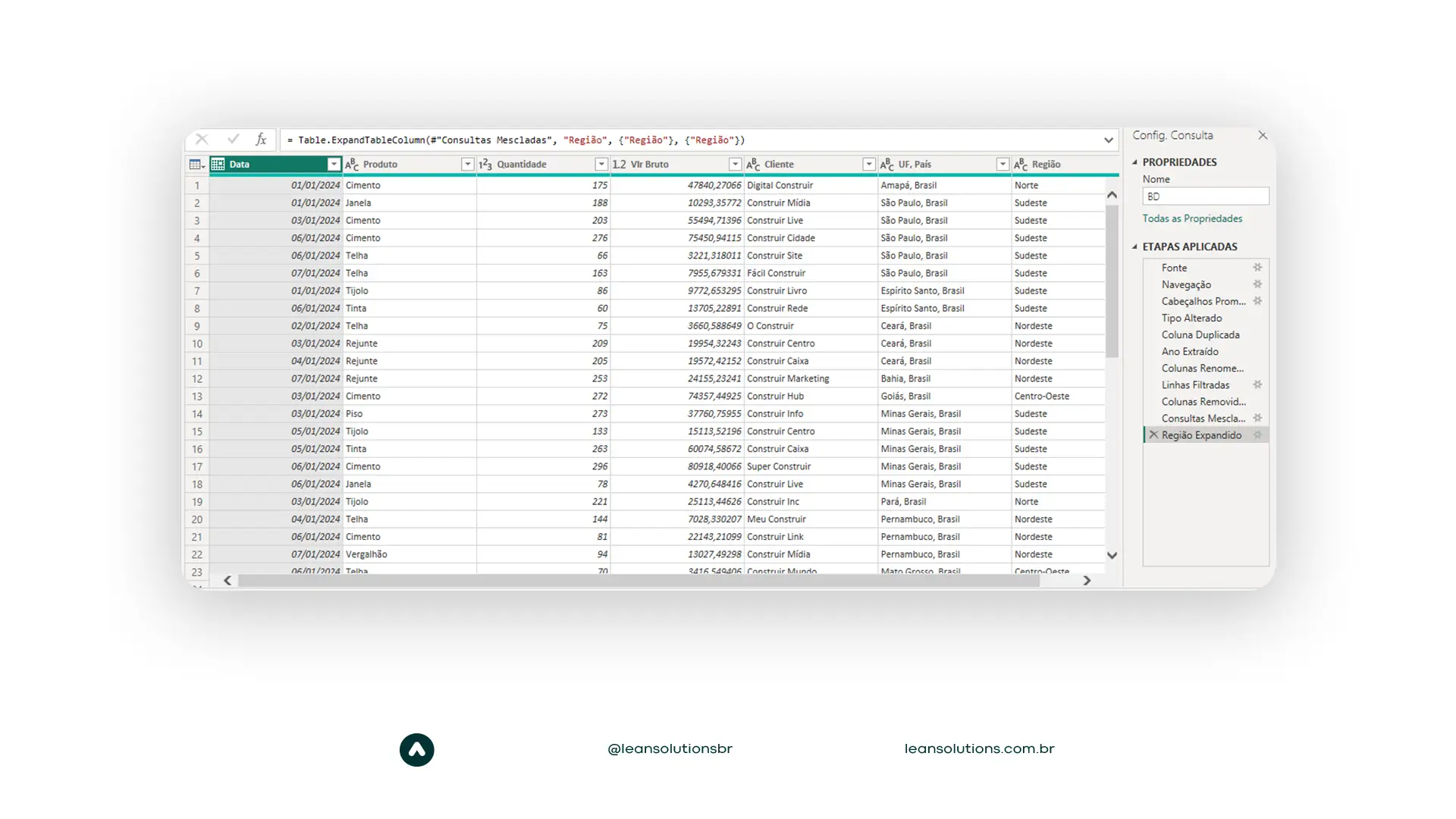
Task: Confirm formula with the checkmark icon
Action: (x=233, y=140)
